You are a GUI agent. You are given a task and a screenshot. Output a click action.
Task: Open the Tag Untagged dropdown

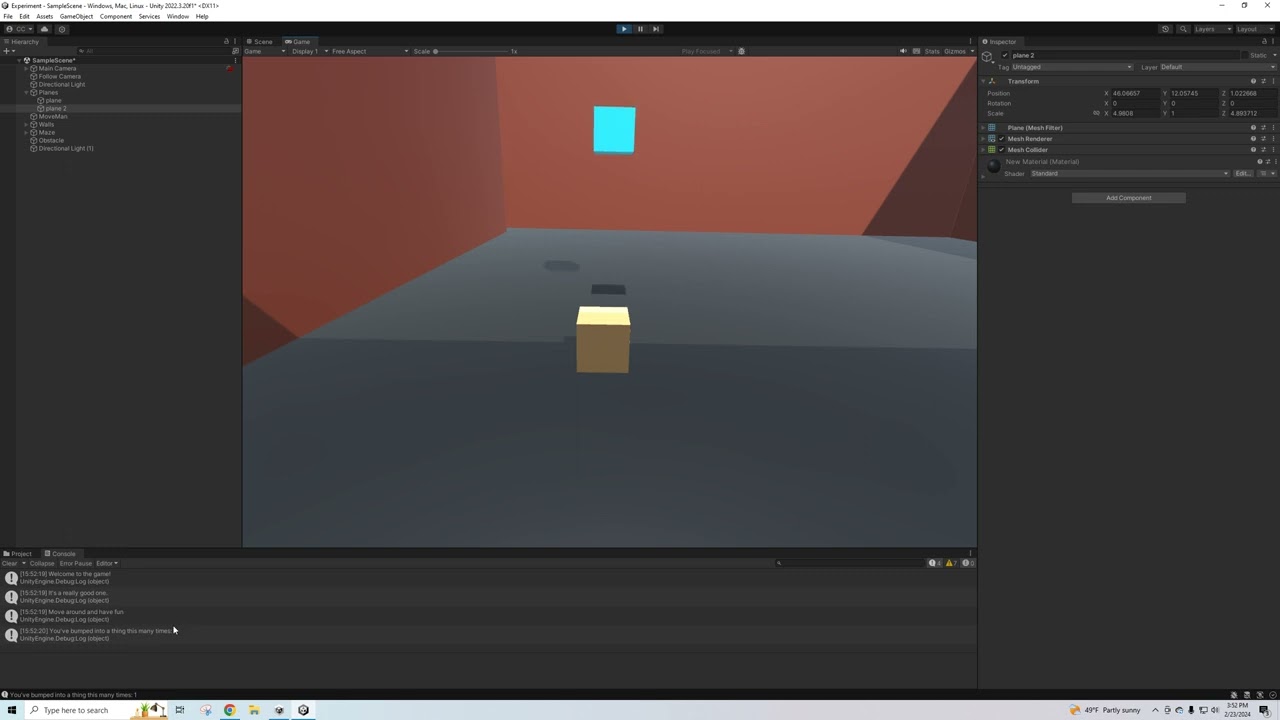click(x=1072, y=67)
